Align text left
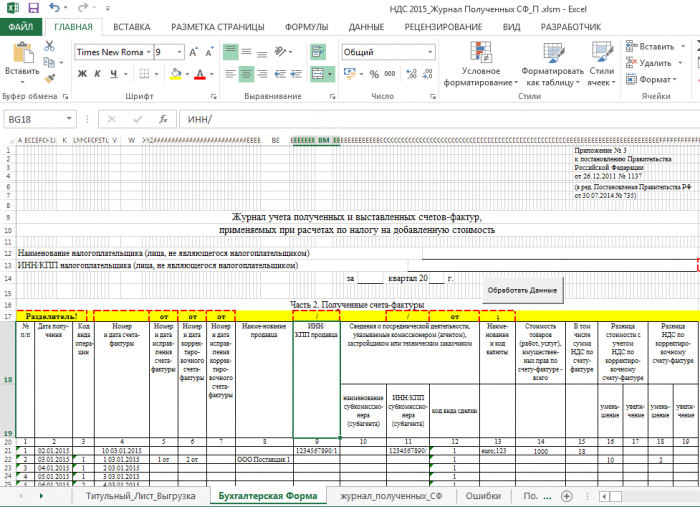Screen dimensions: 700x507 pyautogui.click(x=230, y=74)
